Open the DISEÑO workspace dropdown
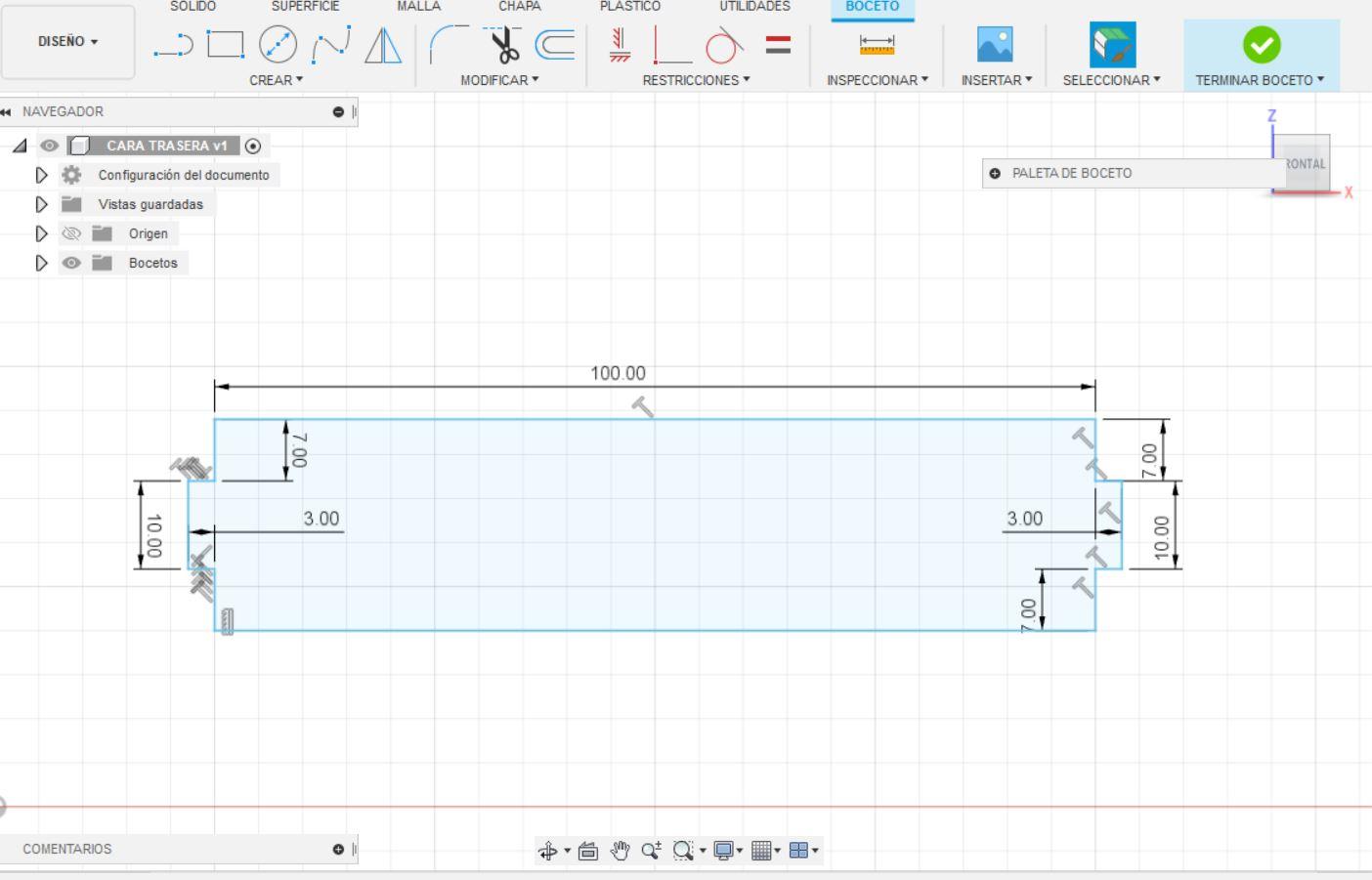This screenshot has width=1372, height=880. [x=67, y=41]
